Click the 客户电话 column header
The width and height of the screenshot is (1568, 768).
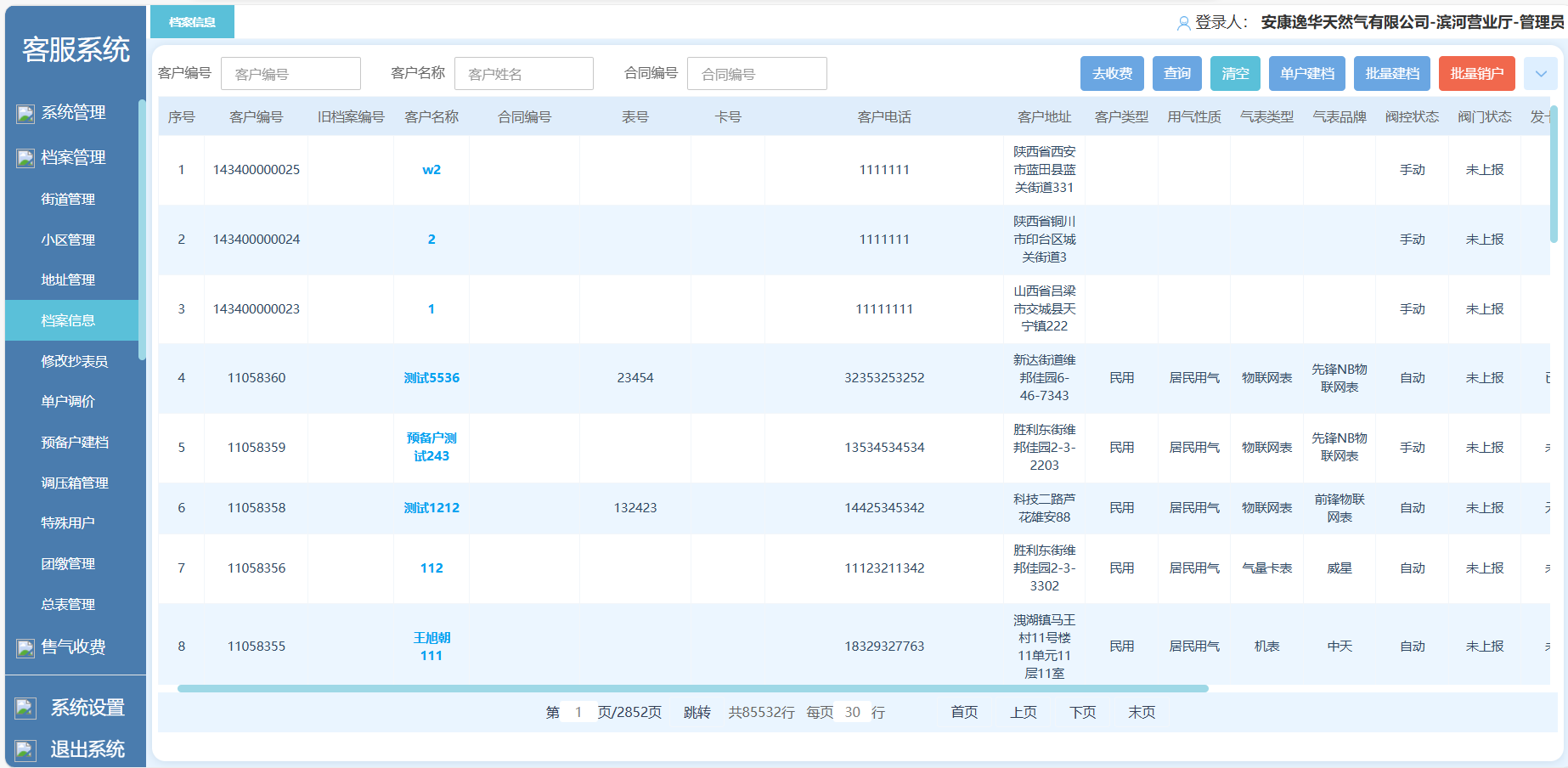[884, 117]
